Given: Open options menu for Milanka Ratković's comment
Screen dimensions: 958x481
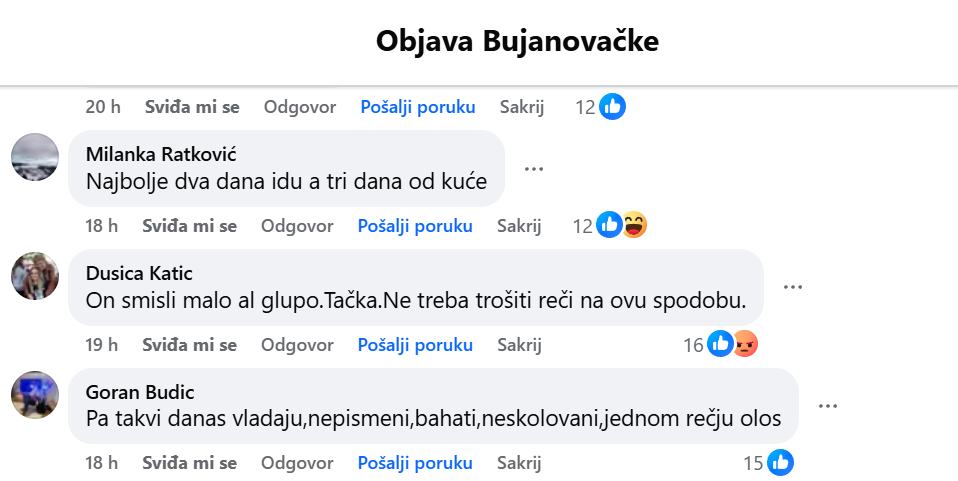Looking at the screenshot, I should click(534, 169).
